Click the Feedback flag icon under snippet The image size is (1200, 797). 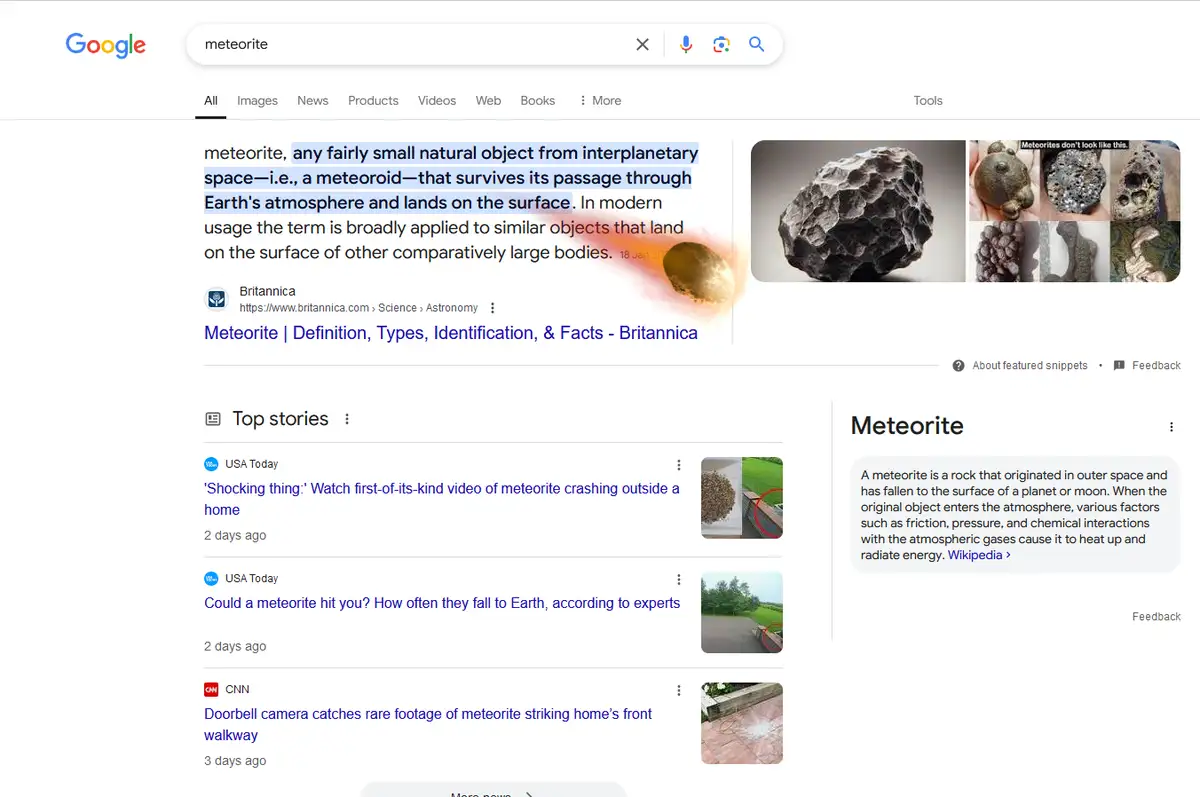pos(1119,365)
